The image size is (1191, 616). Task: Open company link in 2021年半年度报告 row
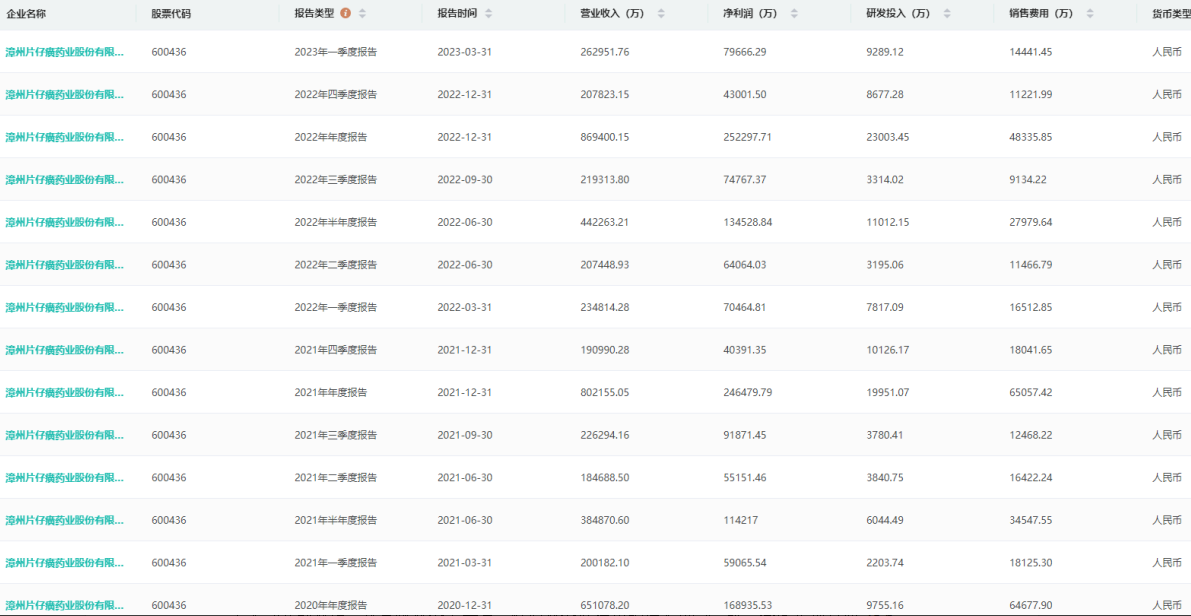click(65, 520)
